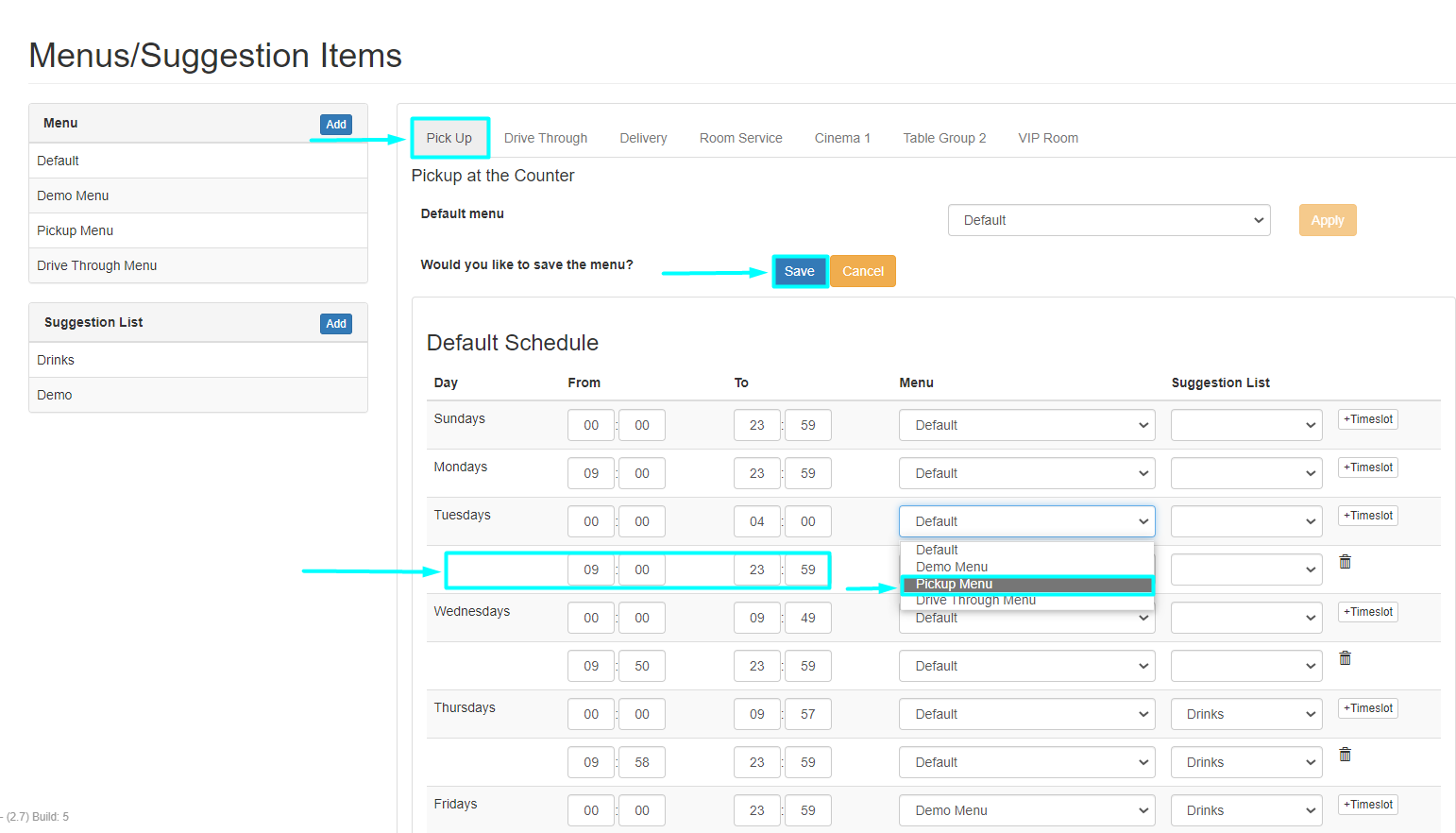Choose Drive Through Menu option in dropdown list
Screen dimensions: 1456x833
pos(1027,601)
